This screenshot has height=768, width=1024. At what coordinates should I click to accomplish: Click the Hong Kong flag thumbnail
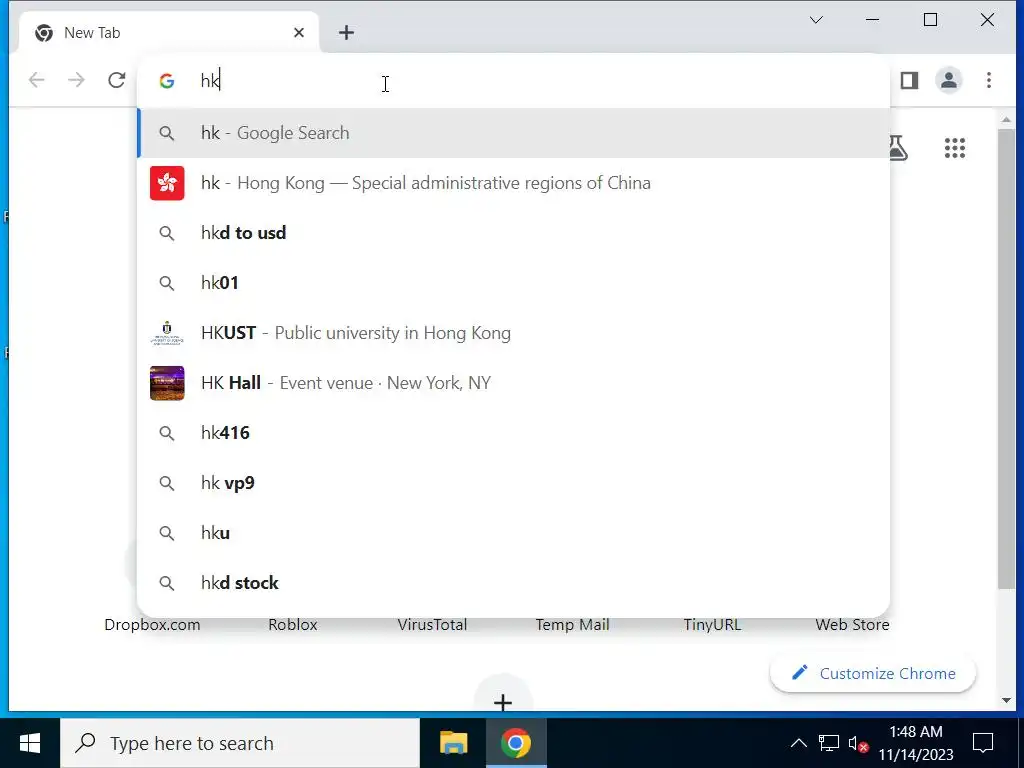tap(167, 183)
